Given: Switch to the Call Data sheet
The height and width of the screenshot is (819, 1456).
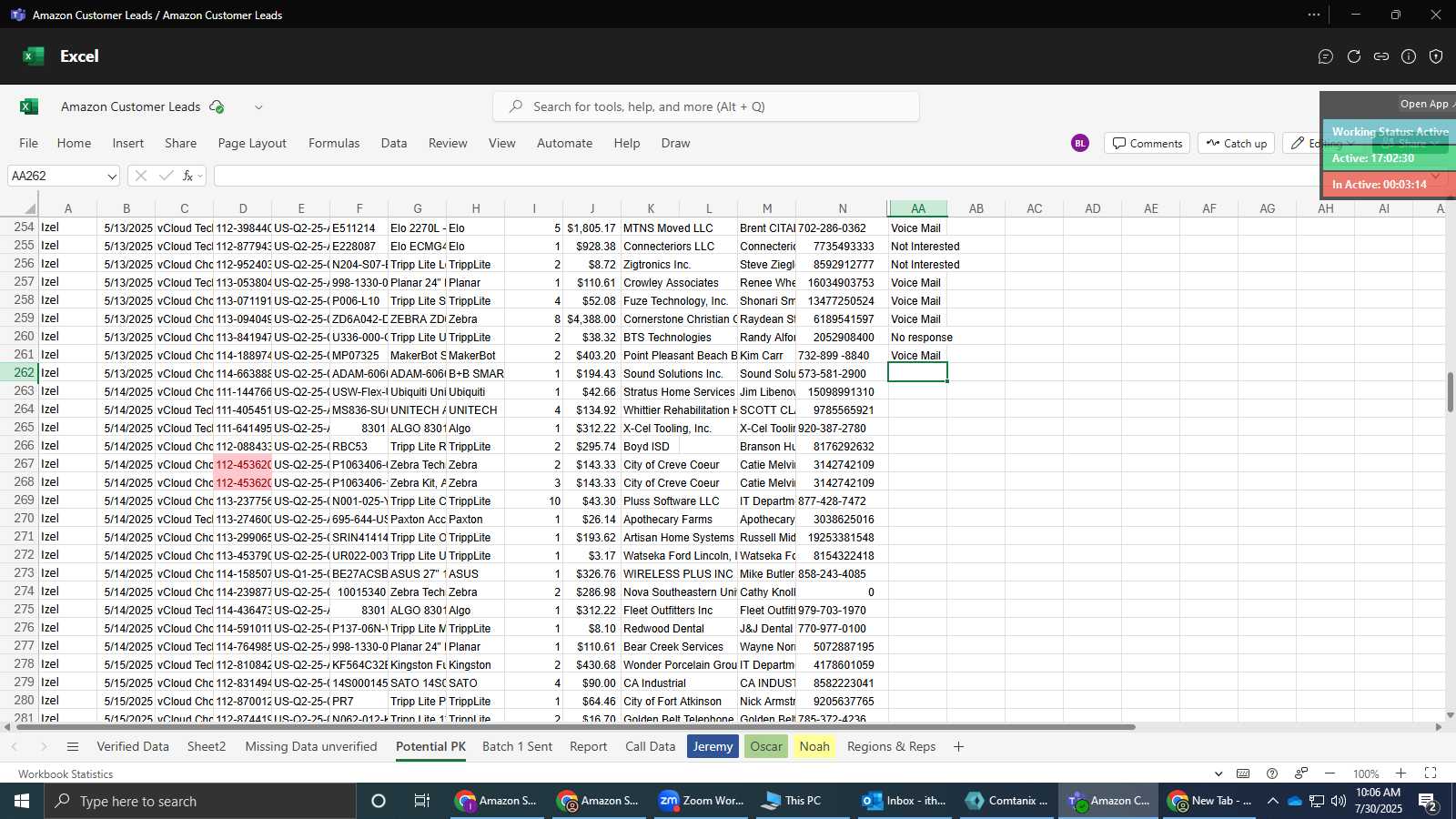Looking at the screenshot, I should click(651, 747).
